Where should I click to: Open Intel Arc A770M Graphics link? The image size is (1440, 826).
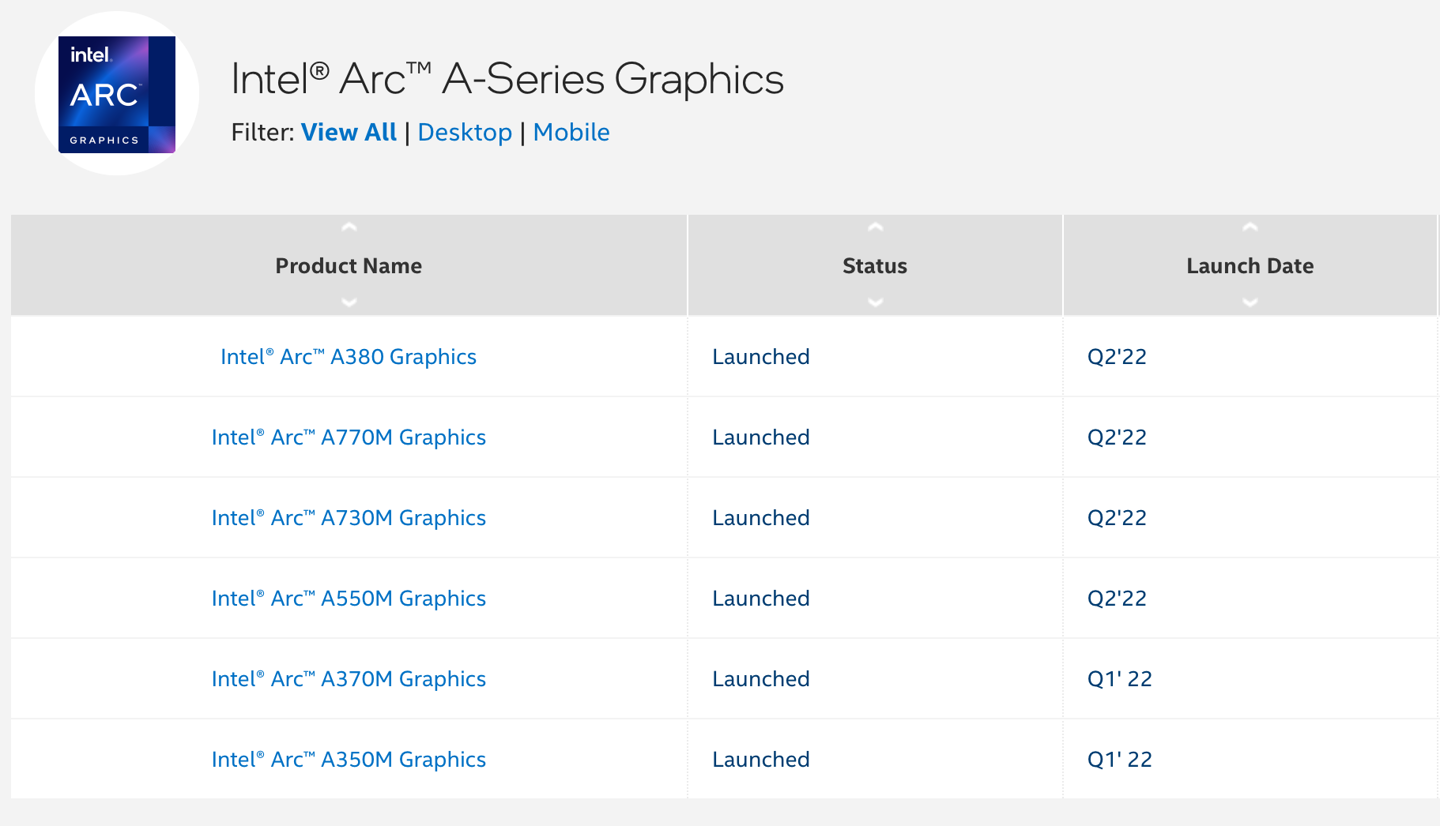coord(348,437)
